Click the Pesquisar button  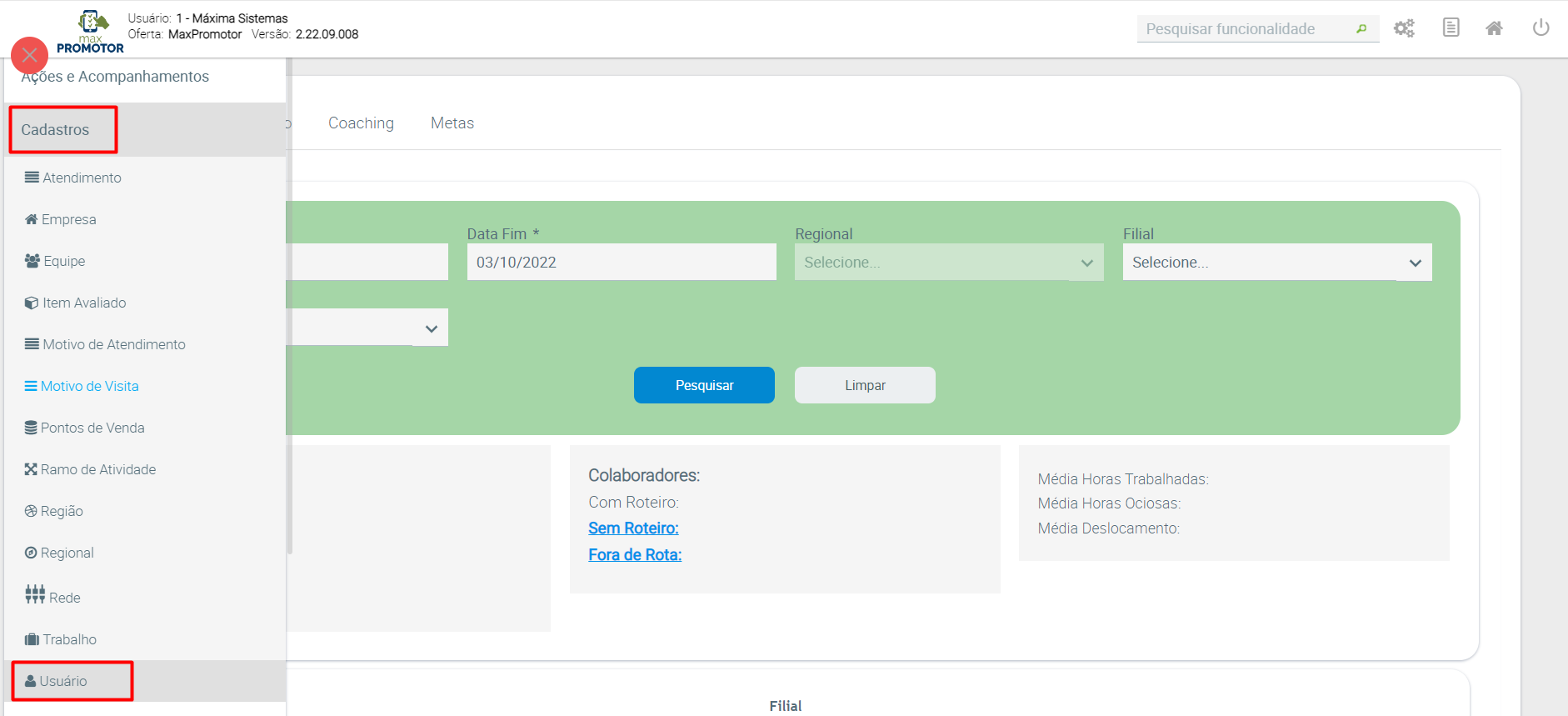coord(704,385)
